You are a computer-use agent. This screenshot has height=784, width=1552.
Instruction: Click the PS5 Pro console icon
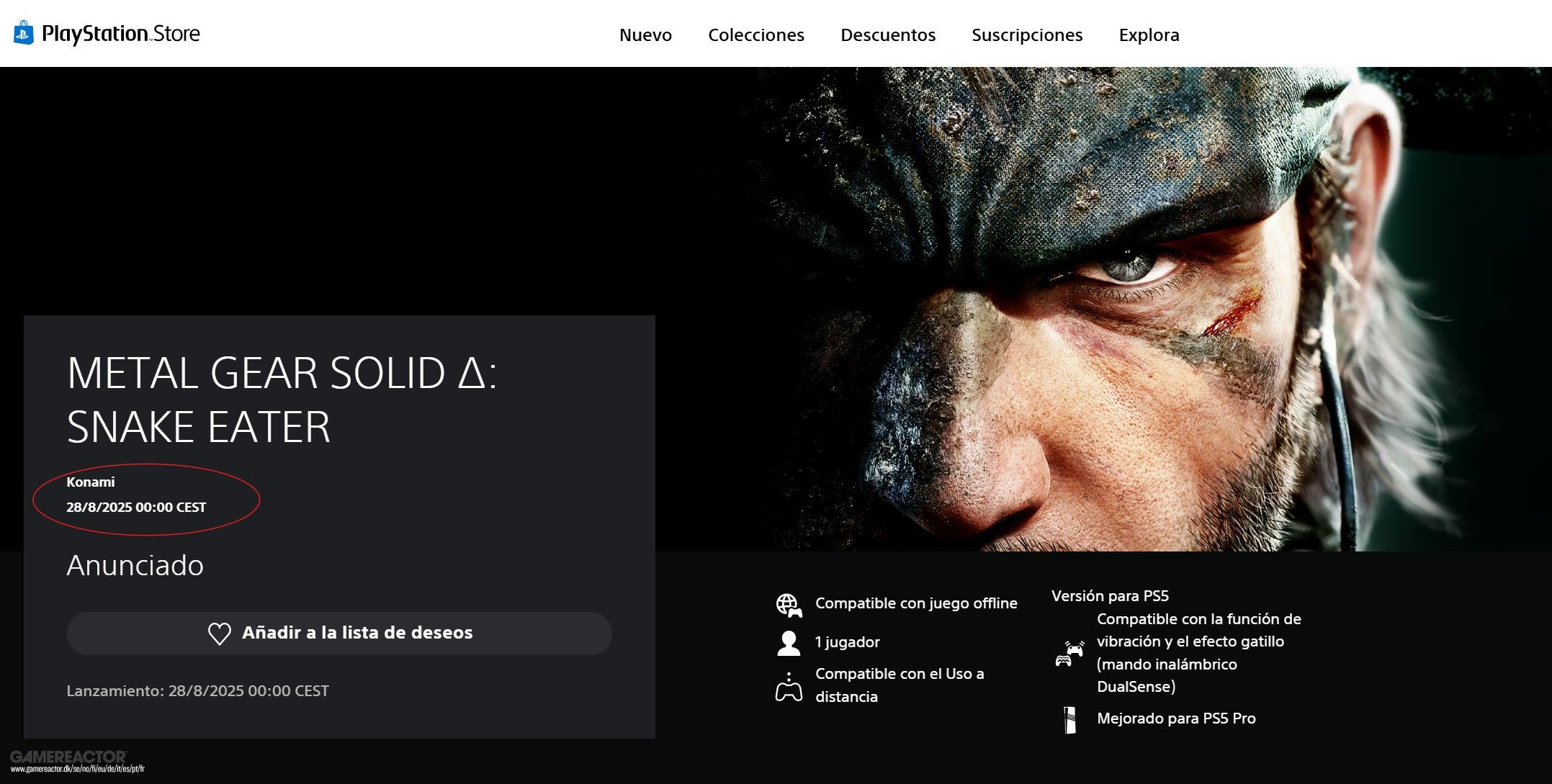pyautogui.click(x=1069, y=719)
